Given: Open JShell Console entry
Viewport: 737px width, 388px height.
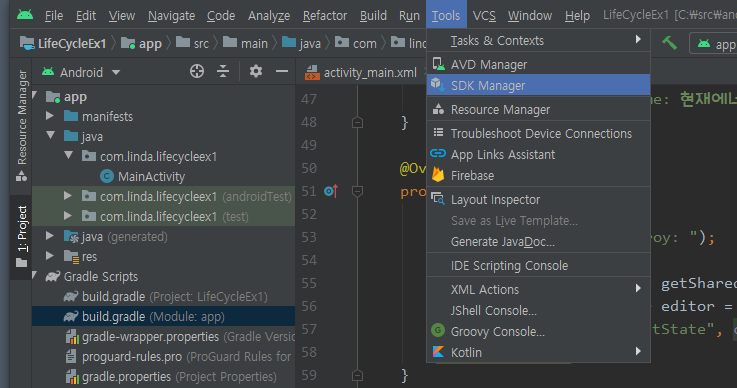Looking at the screenshot, I should [538, 310].
